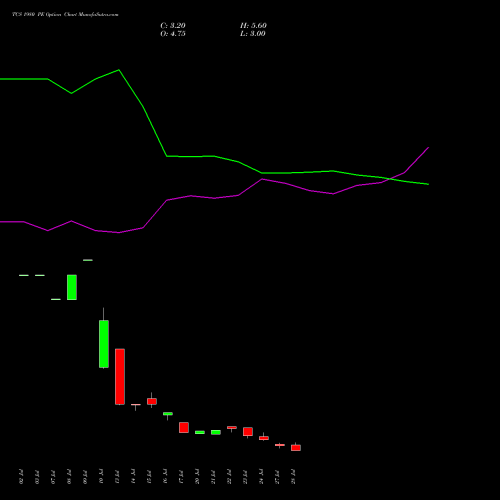The width and height of the screenshot is (500, 500).
Task: Click the high price value H: 5.60
Action: (253, 26)
